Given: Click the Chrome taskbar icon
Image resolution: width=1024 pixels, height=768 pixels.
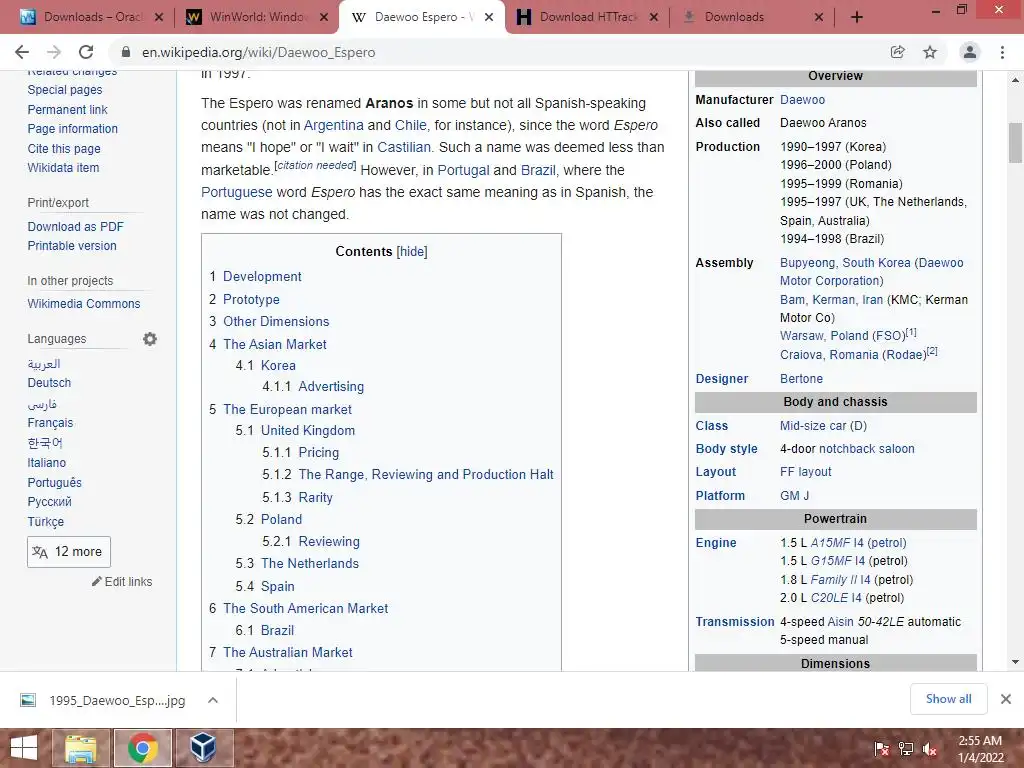Looking at the screenshot, I should click(x=142, y=748).
